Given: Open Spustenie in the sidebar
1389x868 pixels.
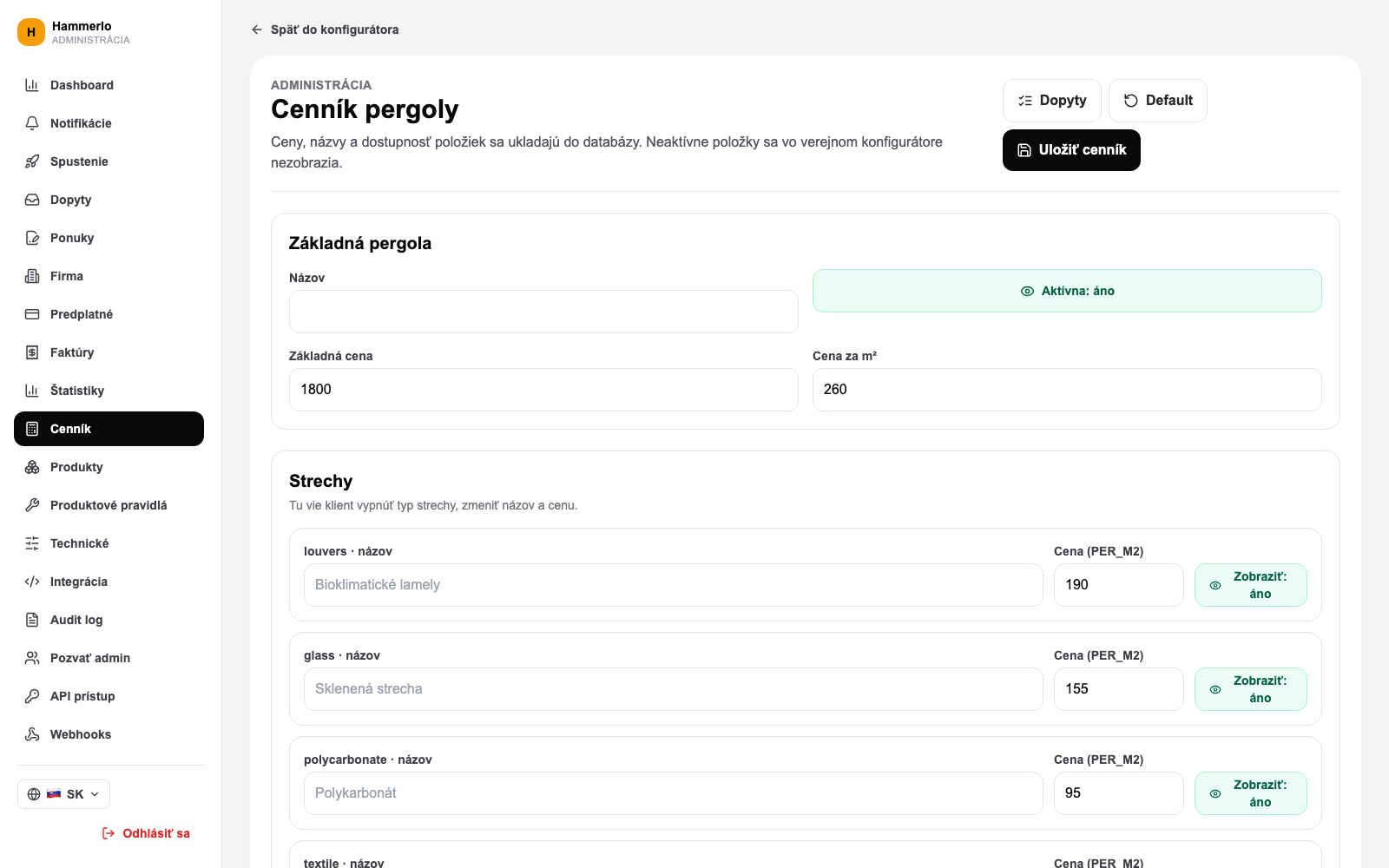Looking at the screenshot, I should [109, 161].
